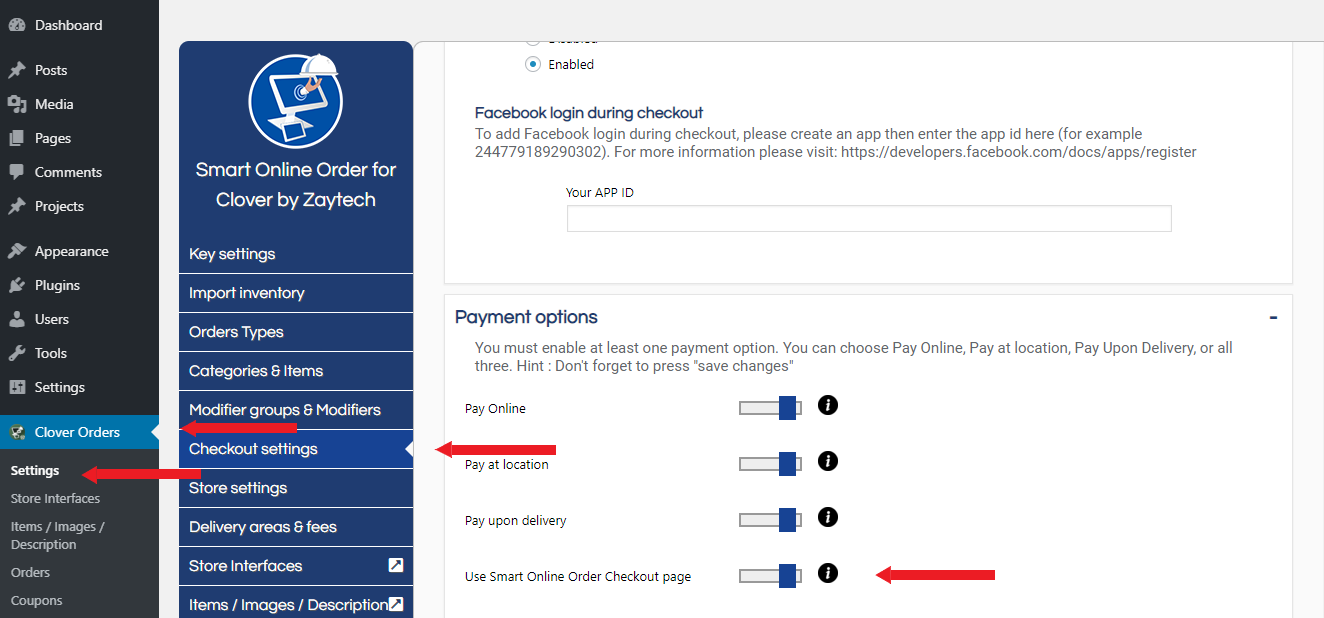Open Modifier groups & Modifiers section

click(296, 410)
